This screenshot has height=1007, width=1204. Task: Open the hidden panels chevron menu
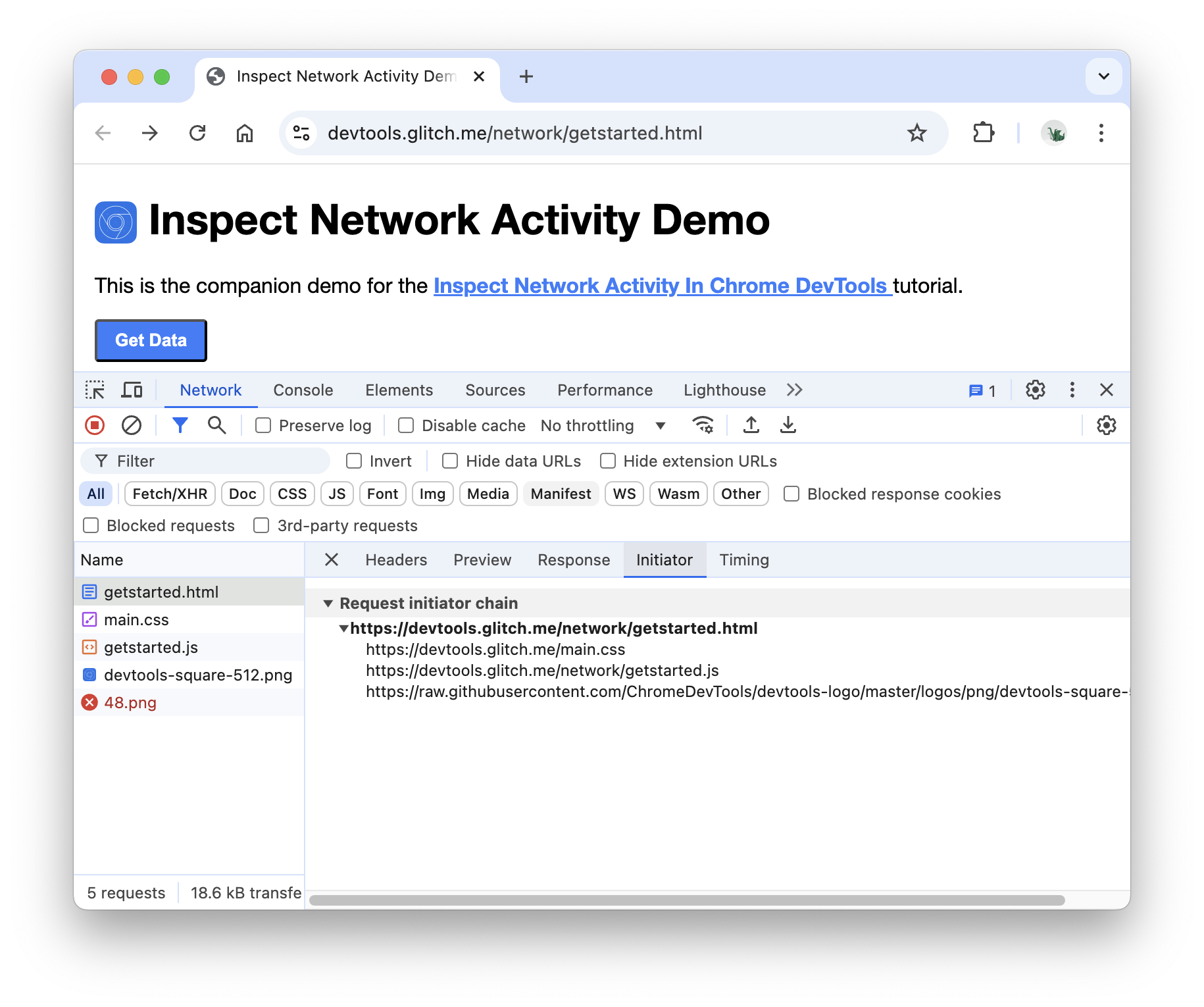(x=794, y=390)
